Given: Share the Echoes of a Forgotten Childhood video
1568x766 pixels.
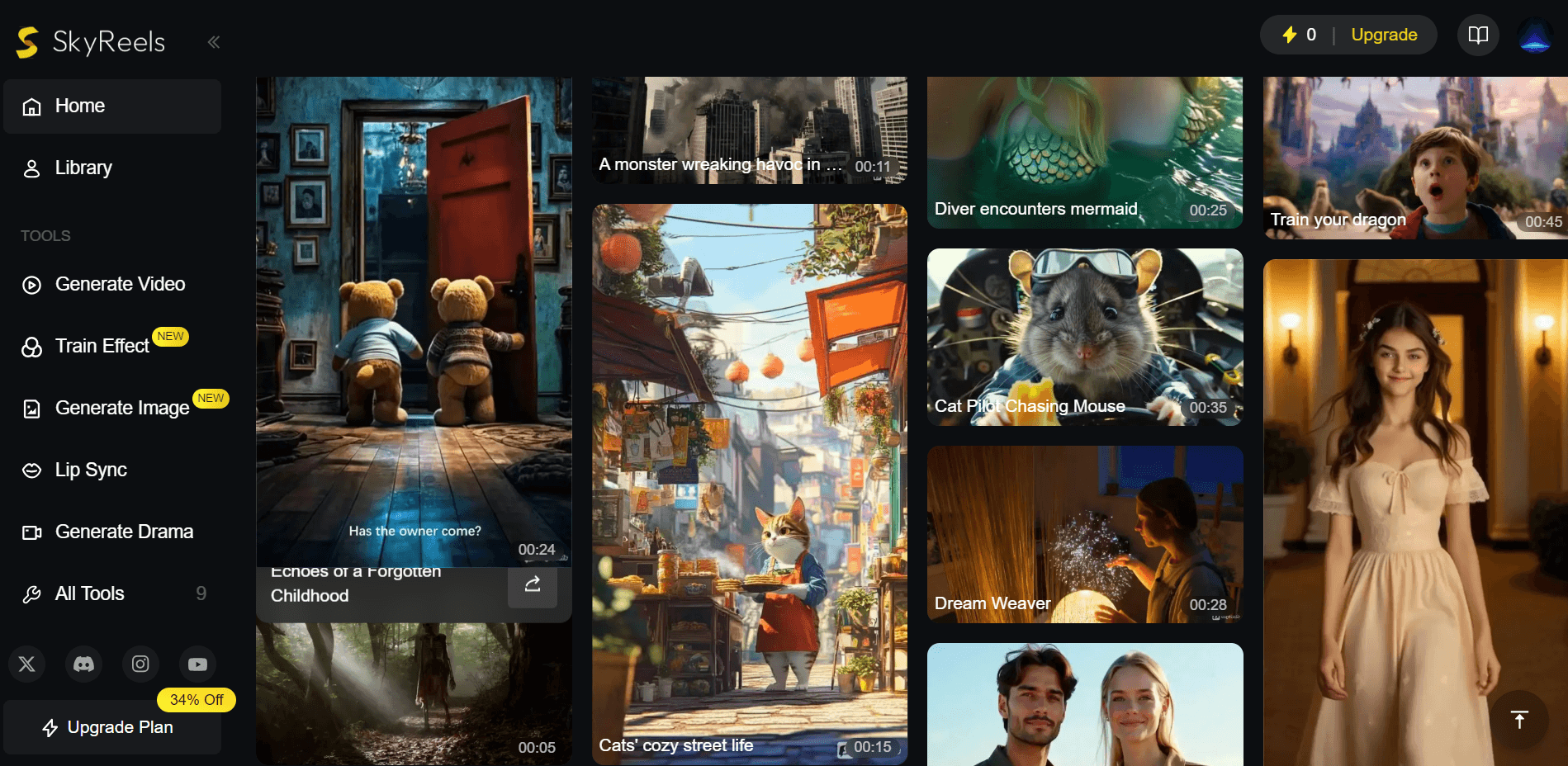Looking at the screenshot, I should pos(533,584).
